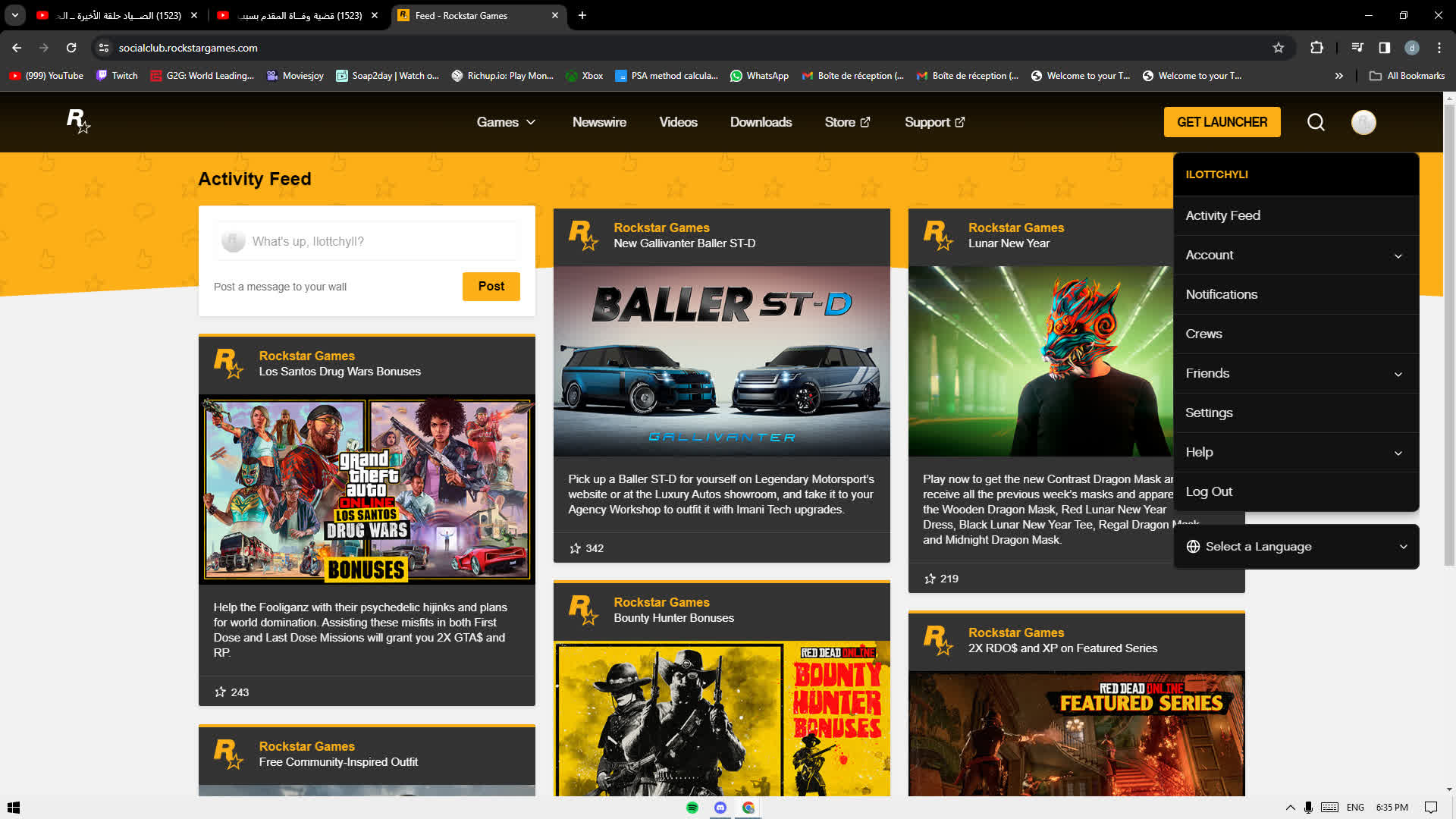Image resolution: width=1456 pixels, height=819 pixels.
Task: Reload the page with refresh icon
Action: click(x=71, y=48)
